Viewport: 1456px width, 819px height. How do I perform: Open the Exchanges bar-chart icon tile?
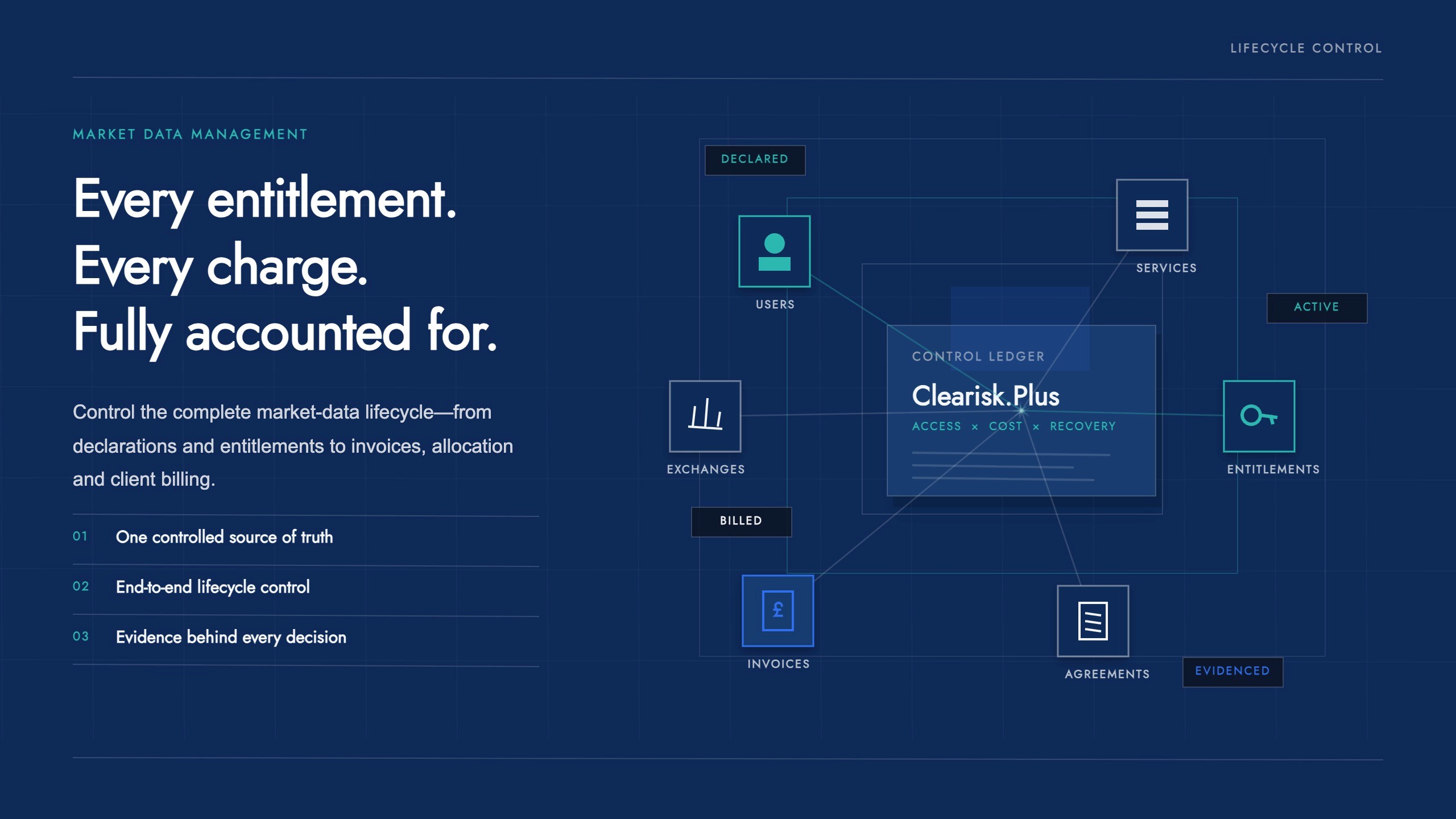click(x=705, y=416)
